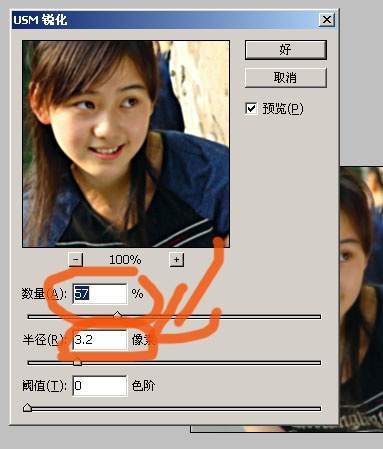This screenshot has width=383, height=449.
Task: Click the 数量 amount slider handle
Action: 117,315
